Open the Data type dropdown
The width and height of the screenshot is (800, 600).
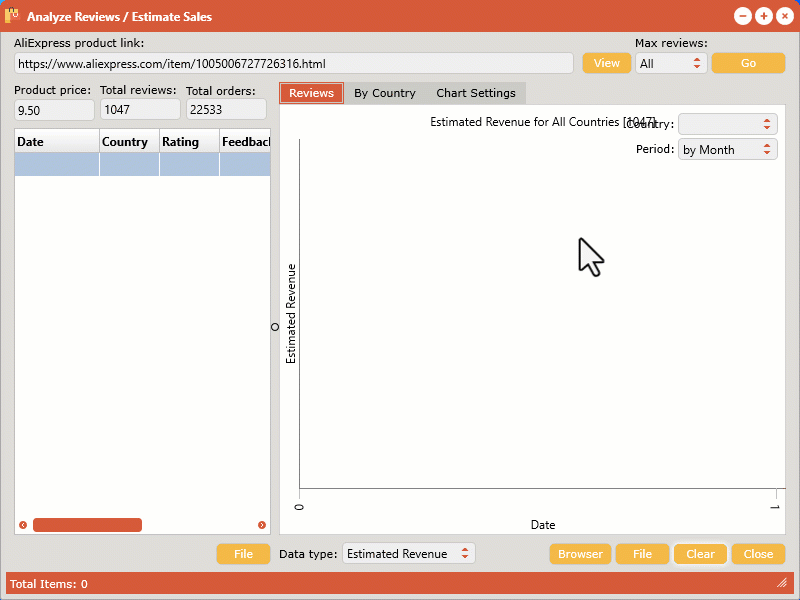point(408,554)
